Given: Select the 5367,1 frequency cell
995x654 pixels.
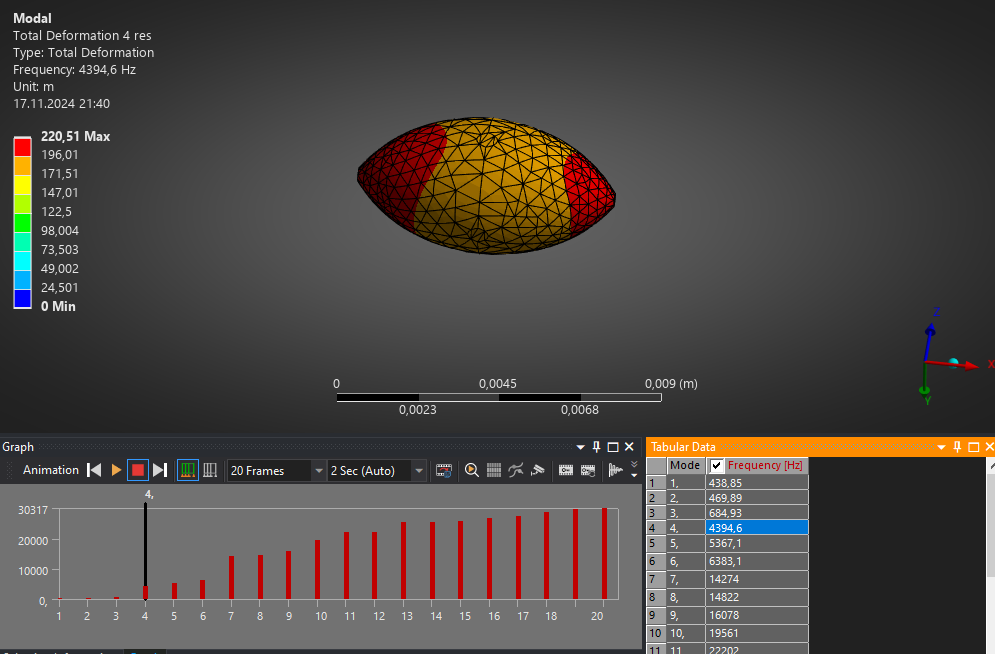Looking at the screenshot, I should pyautogui.click(x=755, y=544).
